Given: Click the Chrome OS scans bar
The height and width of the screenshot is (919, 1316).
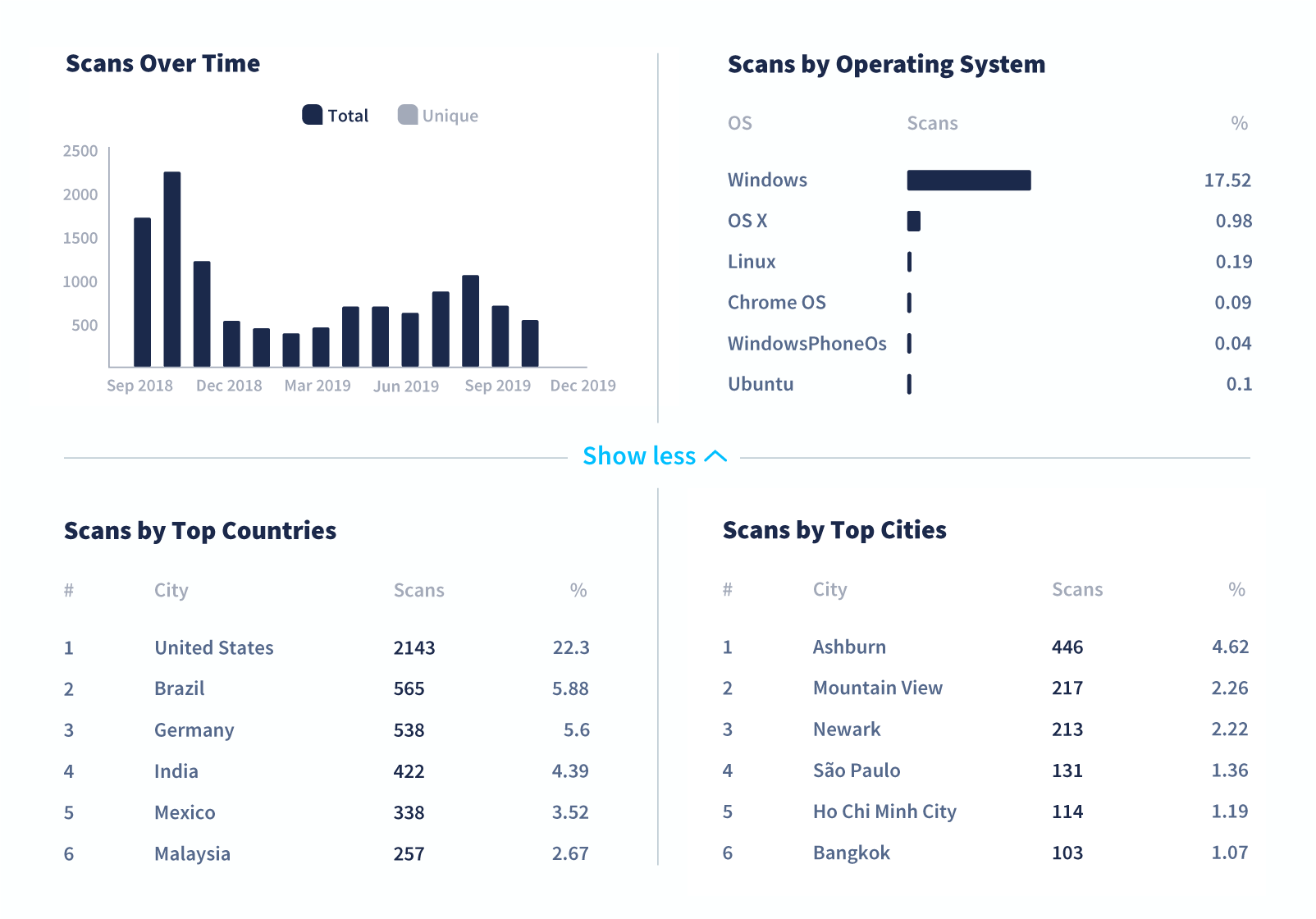Looking at the screenshot, I should tap(909, 302).
